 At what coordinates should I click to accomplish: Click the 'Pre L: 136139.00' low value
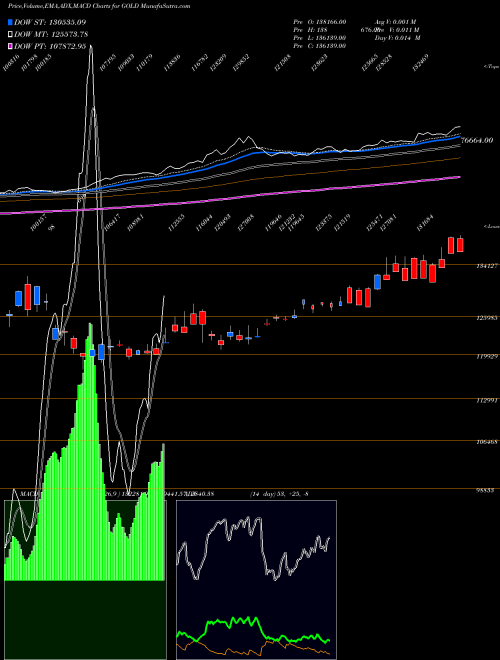tap(320, 38)
